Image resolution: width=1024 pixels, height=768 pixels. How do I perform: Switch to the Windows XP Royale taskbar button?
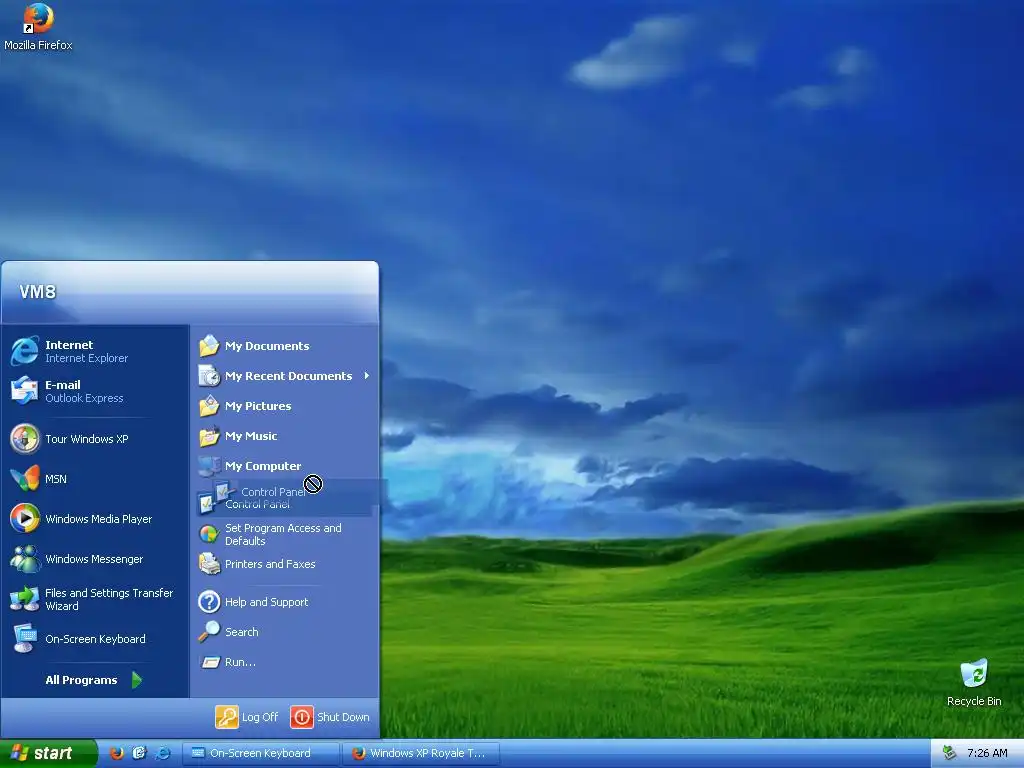coord(421,753)
